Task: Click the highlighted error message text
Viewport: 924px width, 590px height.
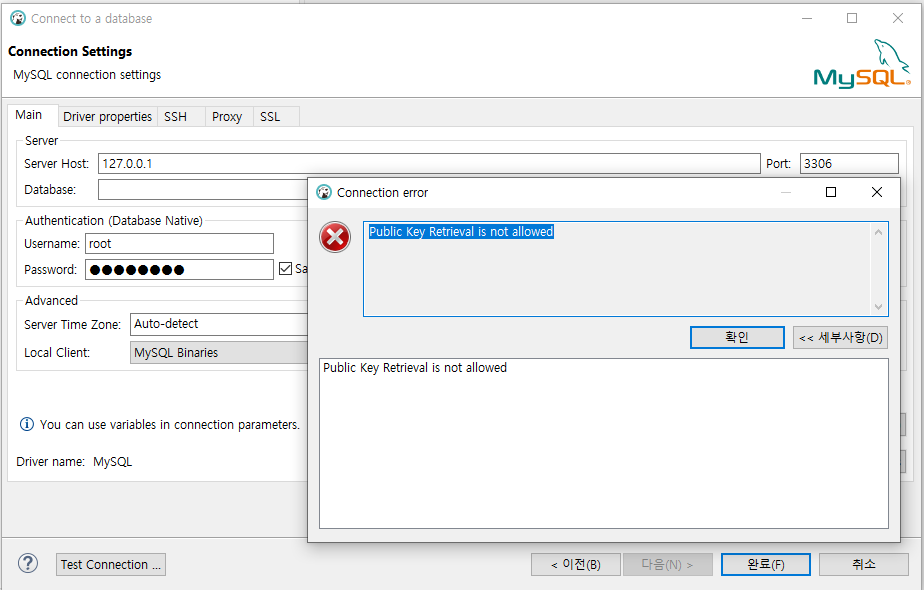Action: click(x=461, y=232)
